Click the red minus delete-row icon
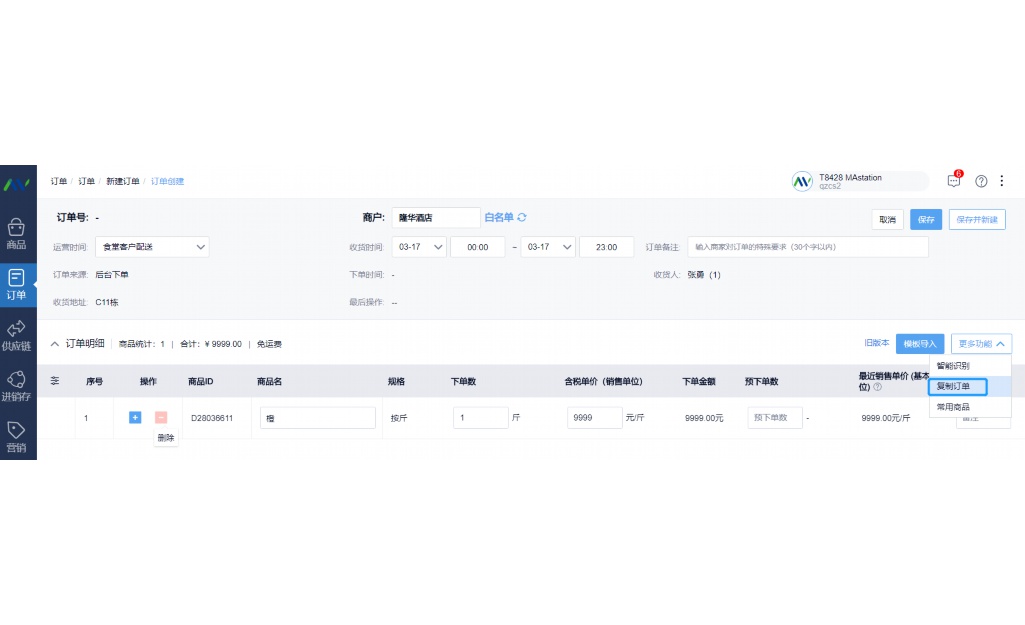This screenshot has width=1025, height=625. click(x=161, y=417)
